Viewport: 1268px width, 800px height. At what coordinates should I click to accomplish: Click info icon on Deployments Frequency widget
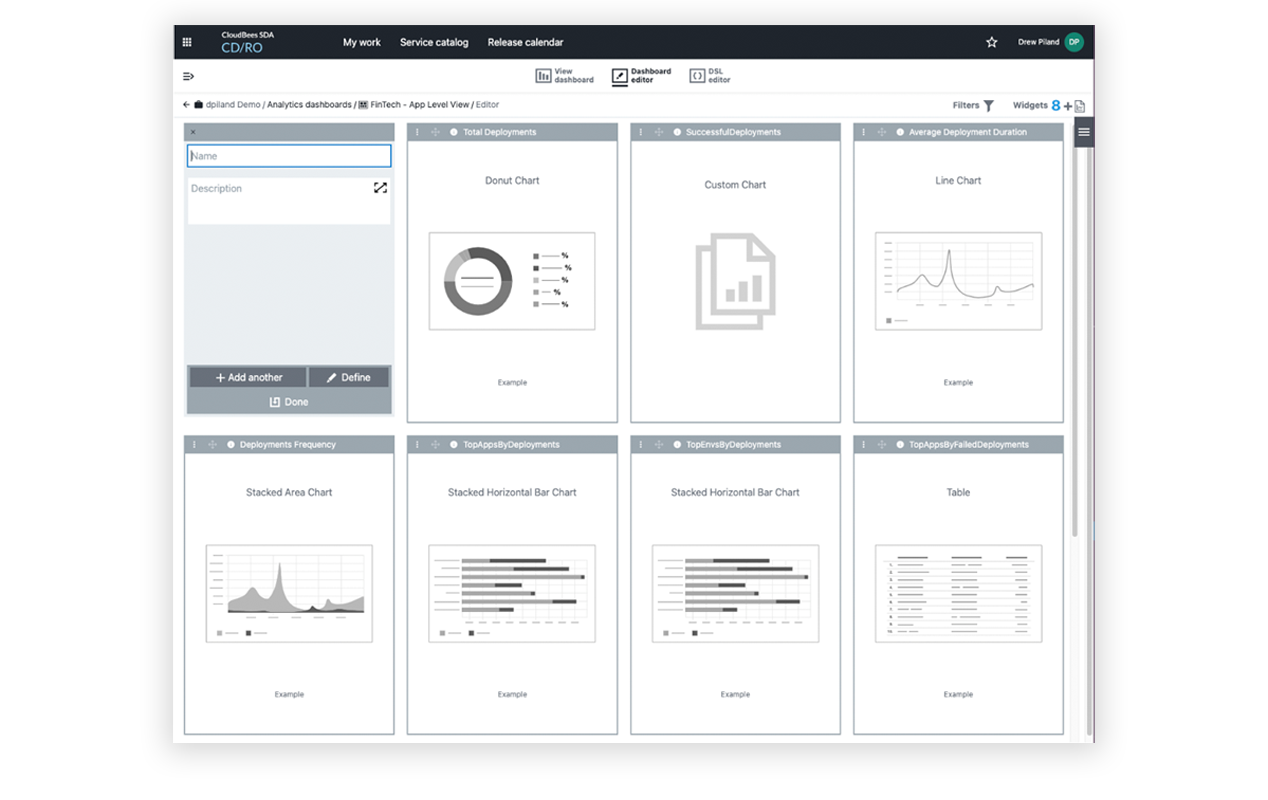pyautogui.click(x=231, y=444)
